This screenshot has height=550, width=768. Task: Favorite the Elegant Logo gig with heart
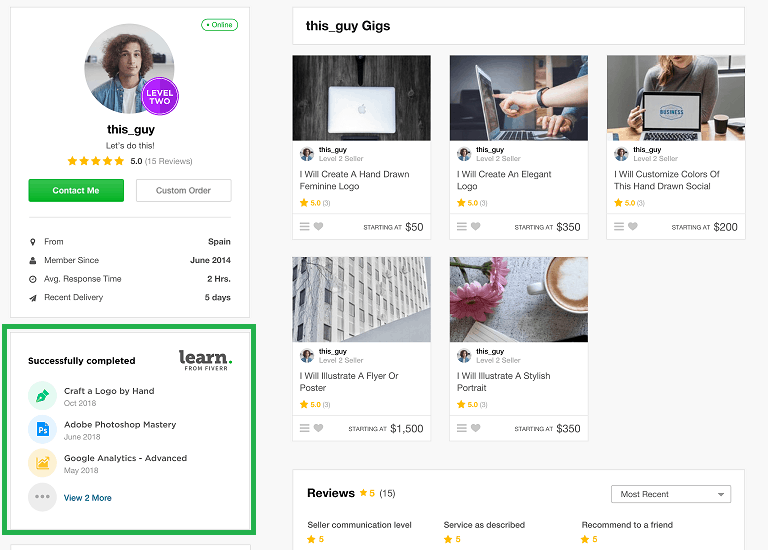click(476, 226)
